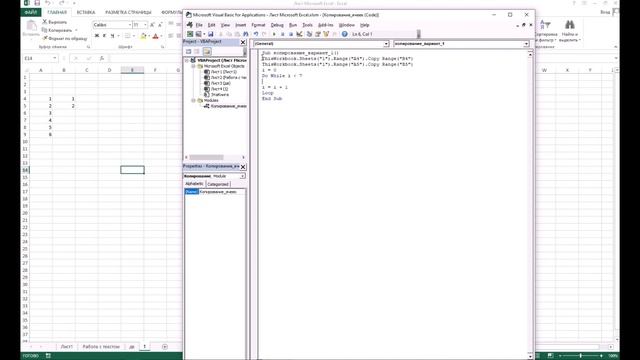Click View Code icon in Project panel
Image resolution: width=640 pixels, height=360 pixels.
[x=189, y=51]
